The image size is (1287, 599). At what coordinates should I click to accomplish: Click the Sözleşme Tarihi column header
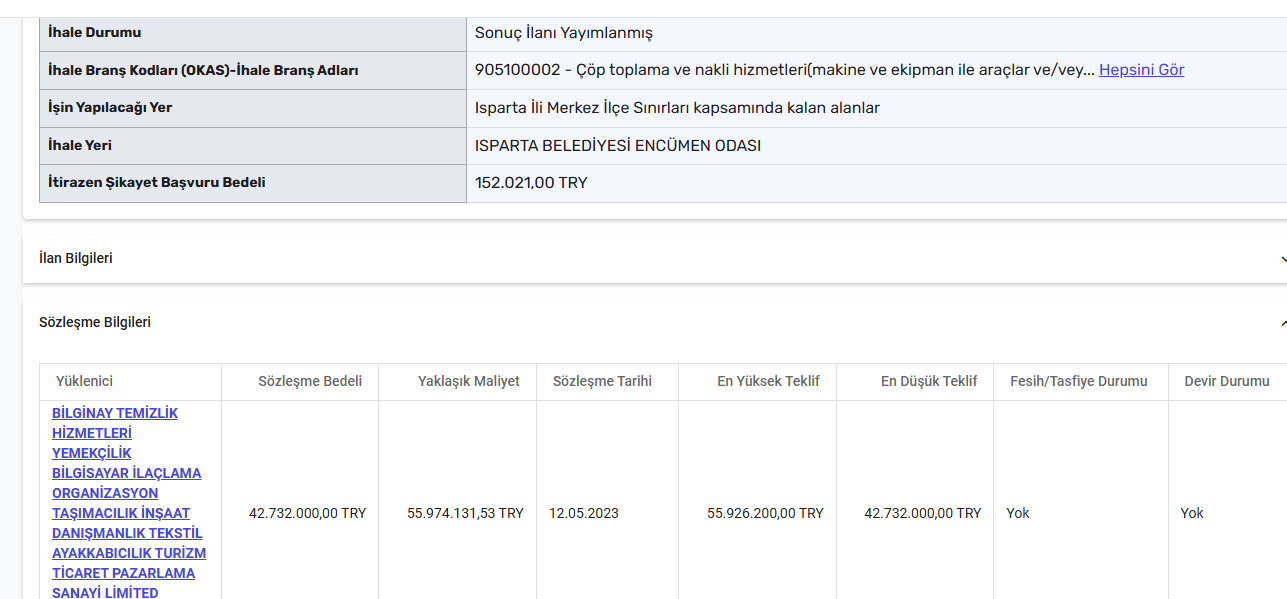(602, 381)
